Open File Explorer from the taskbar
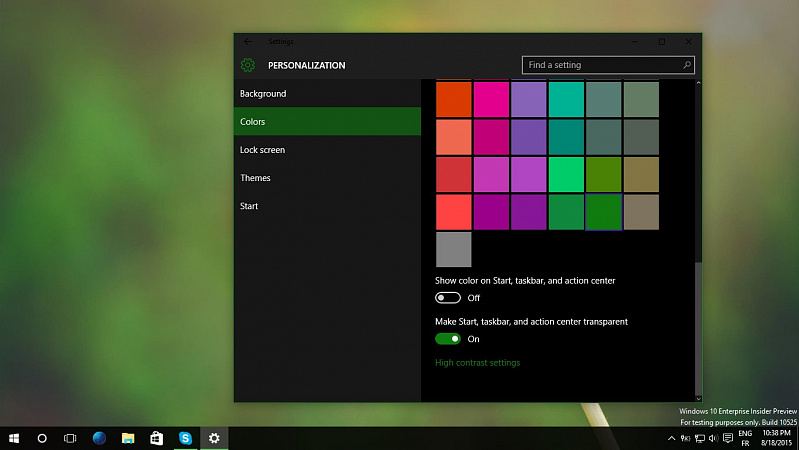799x450 pixels. click(x=128, y=438)
